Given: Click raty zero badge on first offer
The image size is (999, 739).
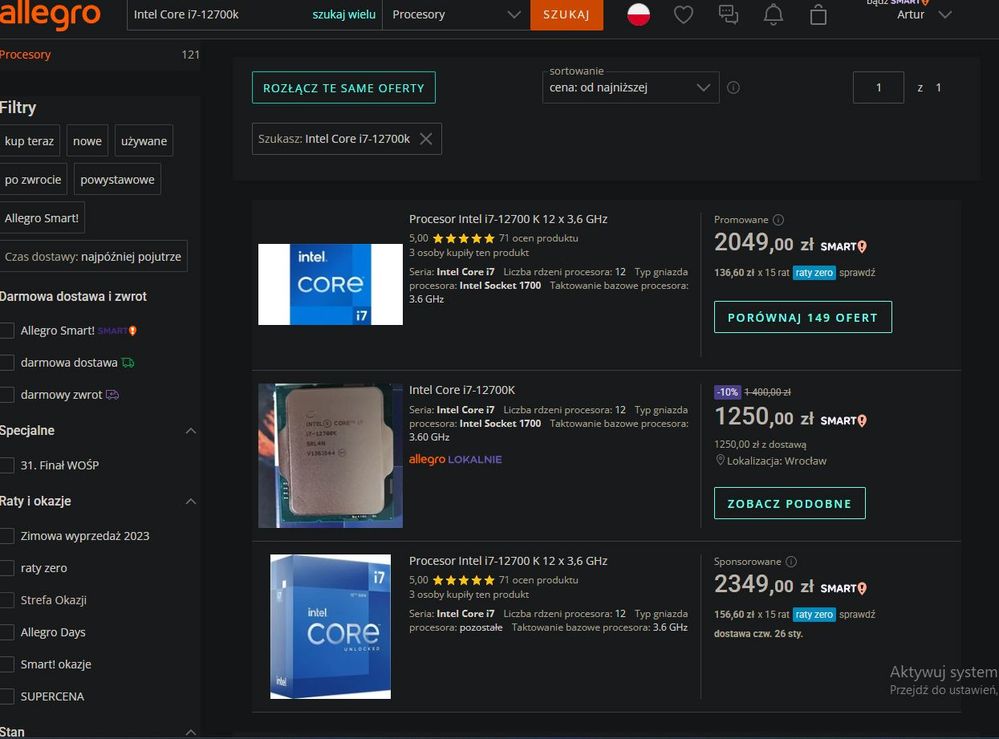Looking at the screenshot, I should tap(814, 273).
